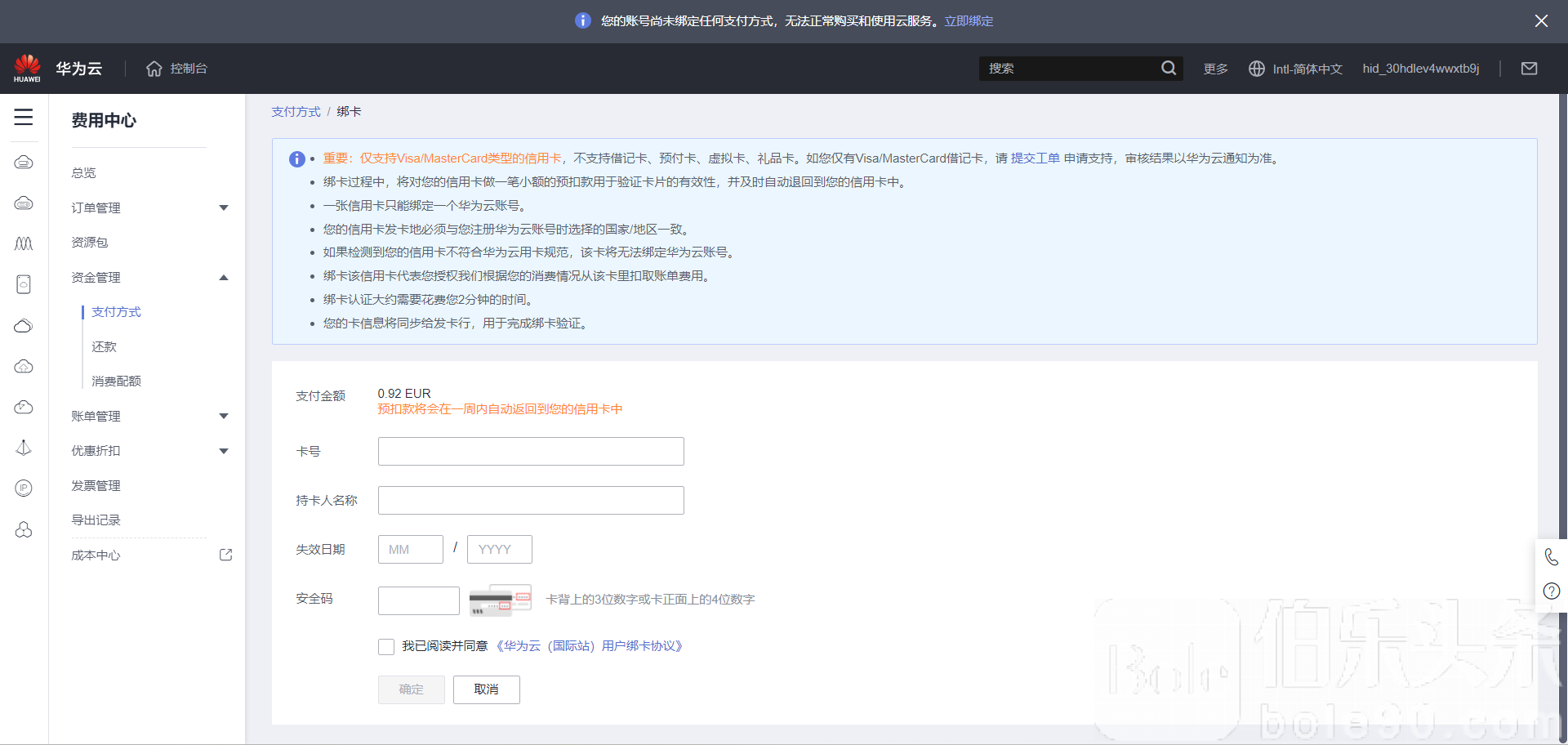Click the 确定 button

point(412,689)
